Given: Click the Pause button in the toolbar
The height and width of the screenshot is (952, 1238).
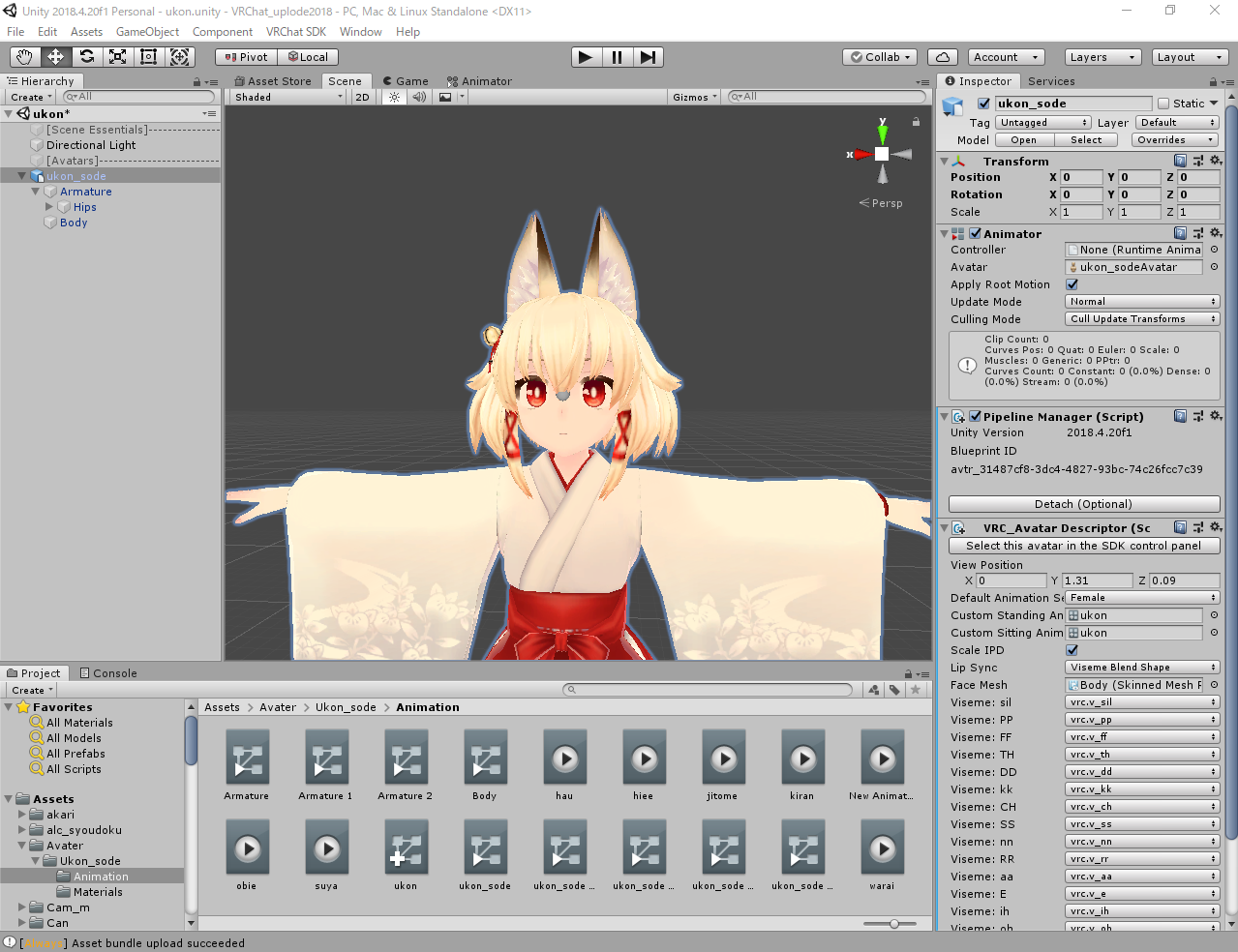Looking at the screenshot, I should point(617,57).
